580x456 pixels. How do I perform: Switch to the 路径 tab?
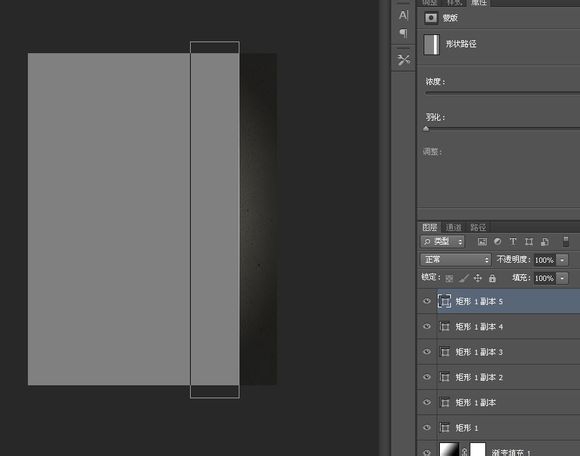478,227
